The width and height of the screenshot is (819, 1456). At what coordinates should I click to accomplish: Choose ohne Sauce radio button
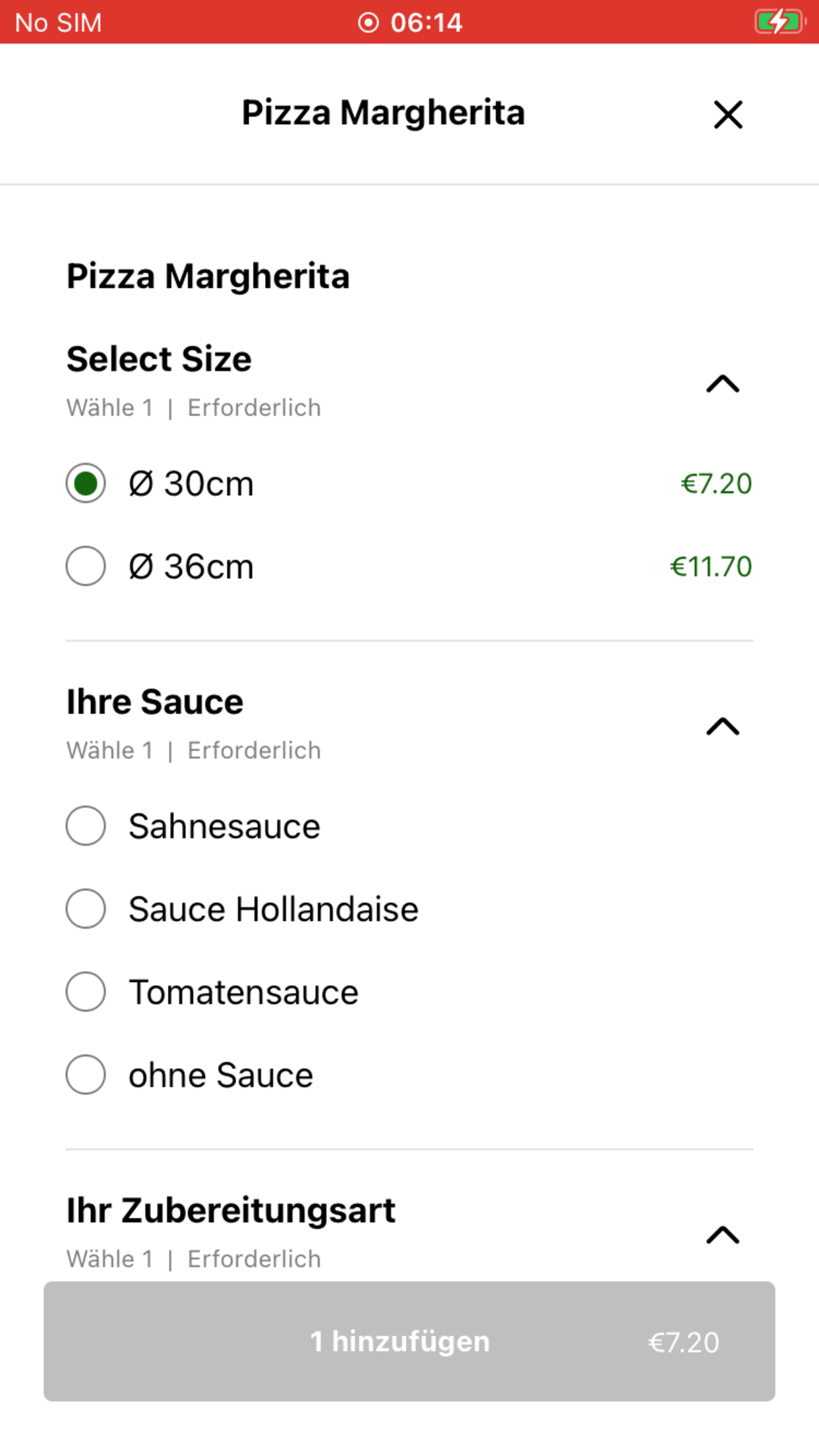(x=86, y=1075)
